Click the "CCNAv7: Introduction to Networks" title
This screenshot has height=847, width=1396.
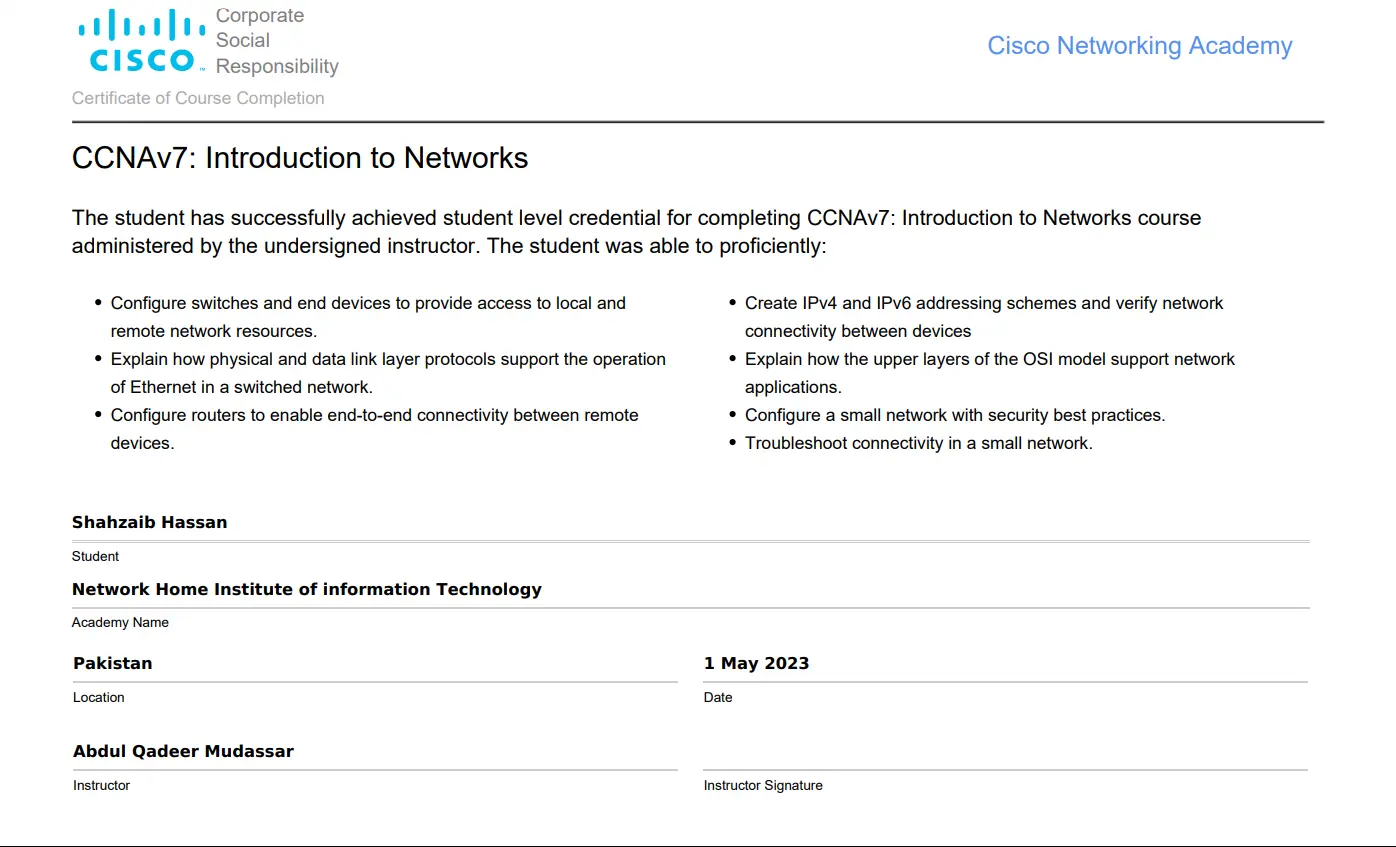300,158
